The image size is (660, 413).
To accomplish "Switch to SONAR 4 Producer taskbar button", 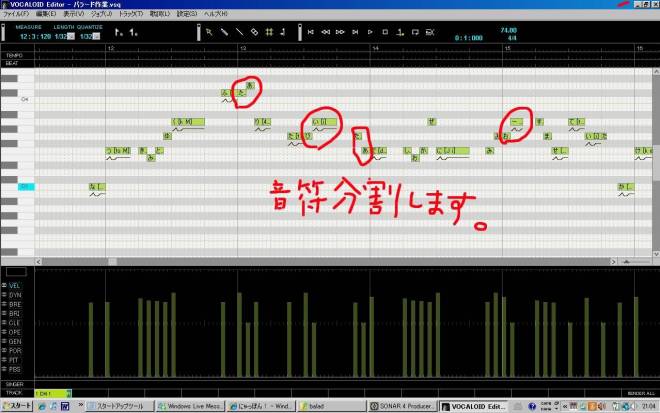I will 402,406.
